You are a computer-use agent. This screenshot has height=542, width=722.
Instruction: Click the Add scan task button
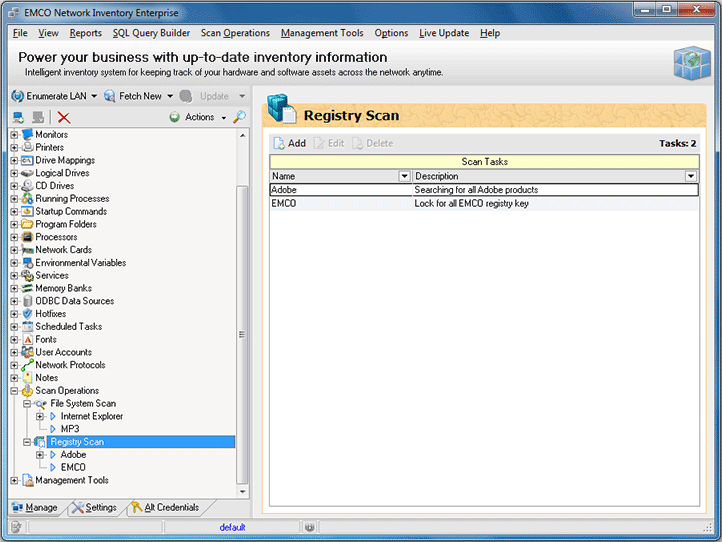pos(289,143)
